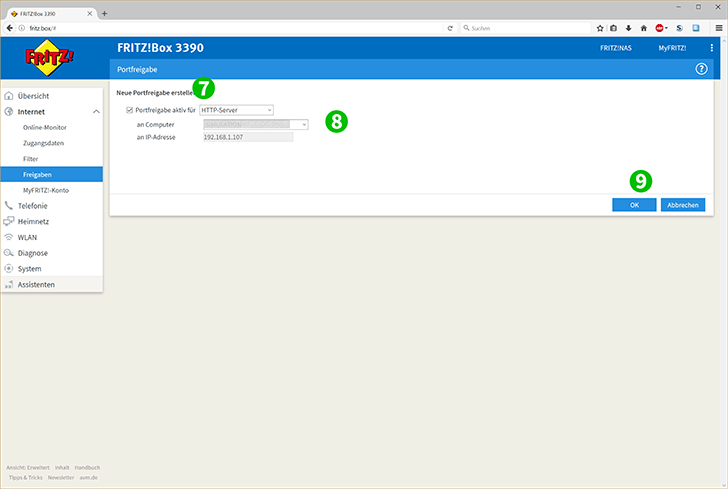Open MyFRITZ!-Konto submenu item
Screen dimensions: 728x489
46,190
